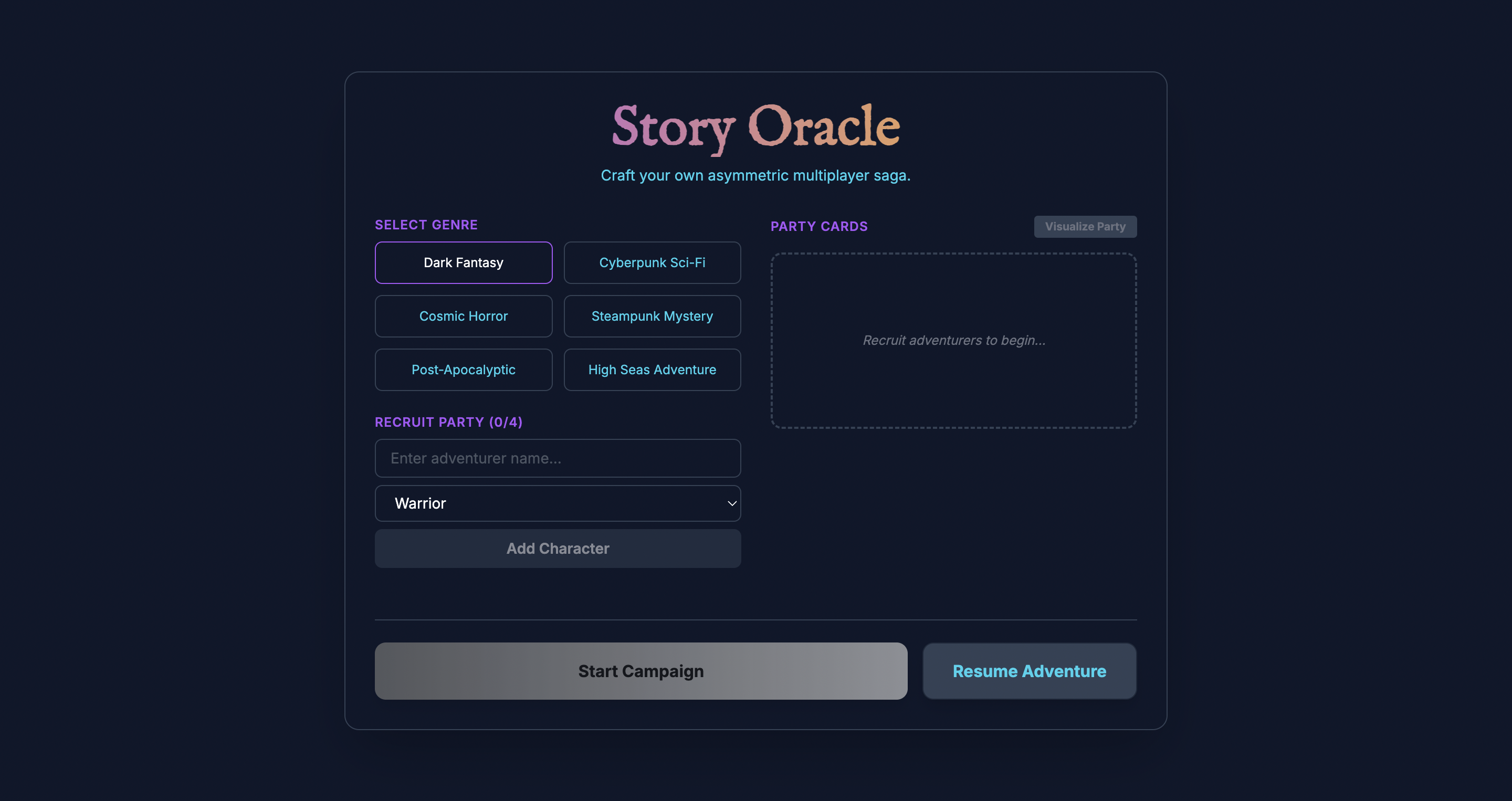This screenshot has height=801, width=1512.
Task: Click the Select Genre section heading
Action: pos(426,225)
